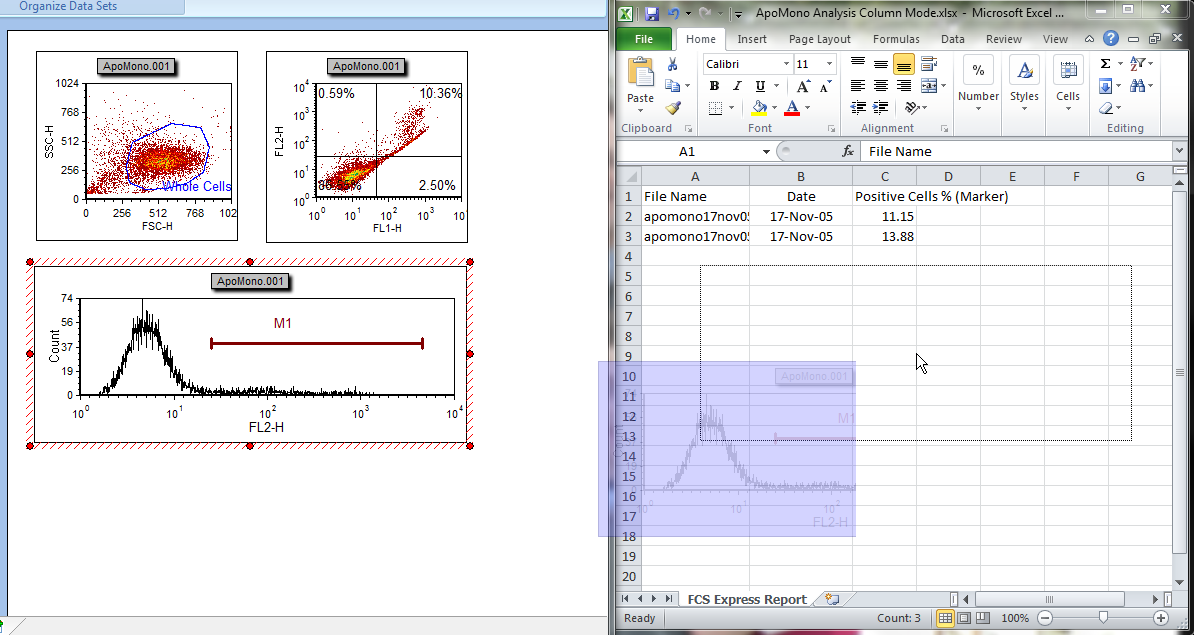Toggle Bold formatting in Excel
The height and width of the screenshot is (635, 1194).
click(714, 86)
